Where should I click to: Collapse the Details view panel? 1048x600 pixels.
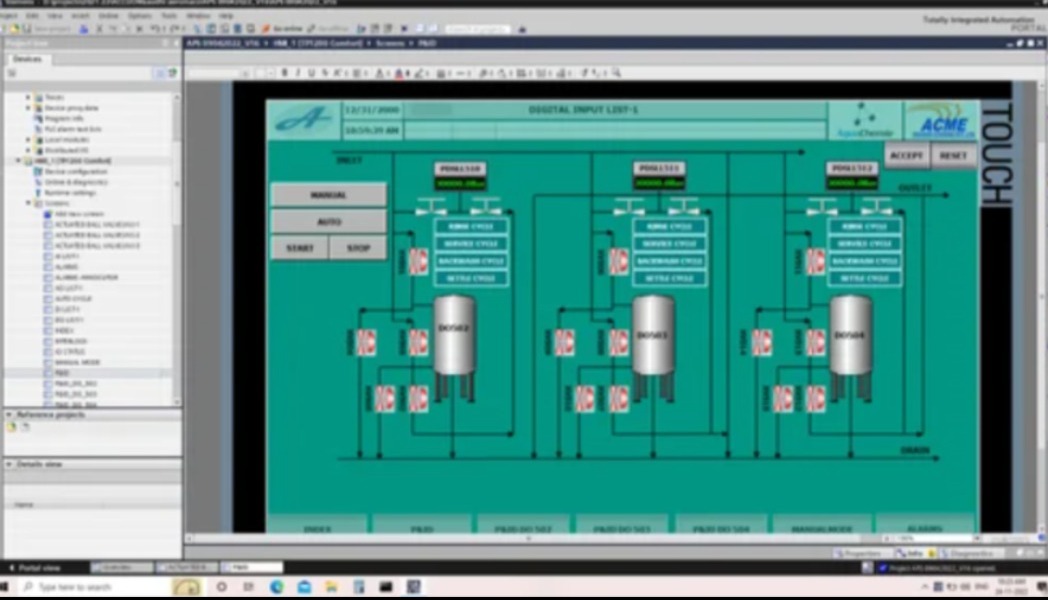[x=9, y=465]
